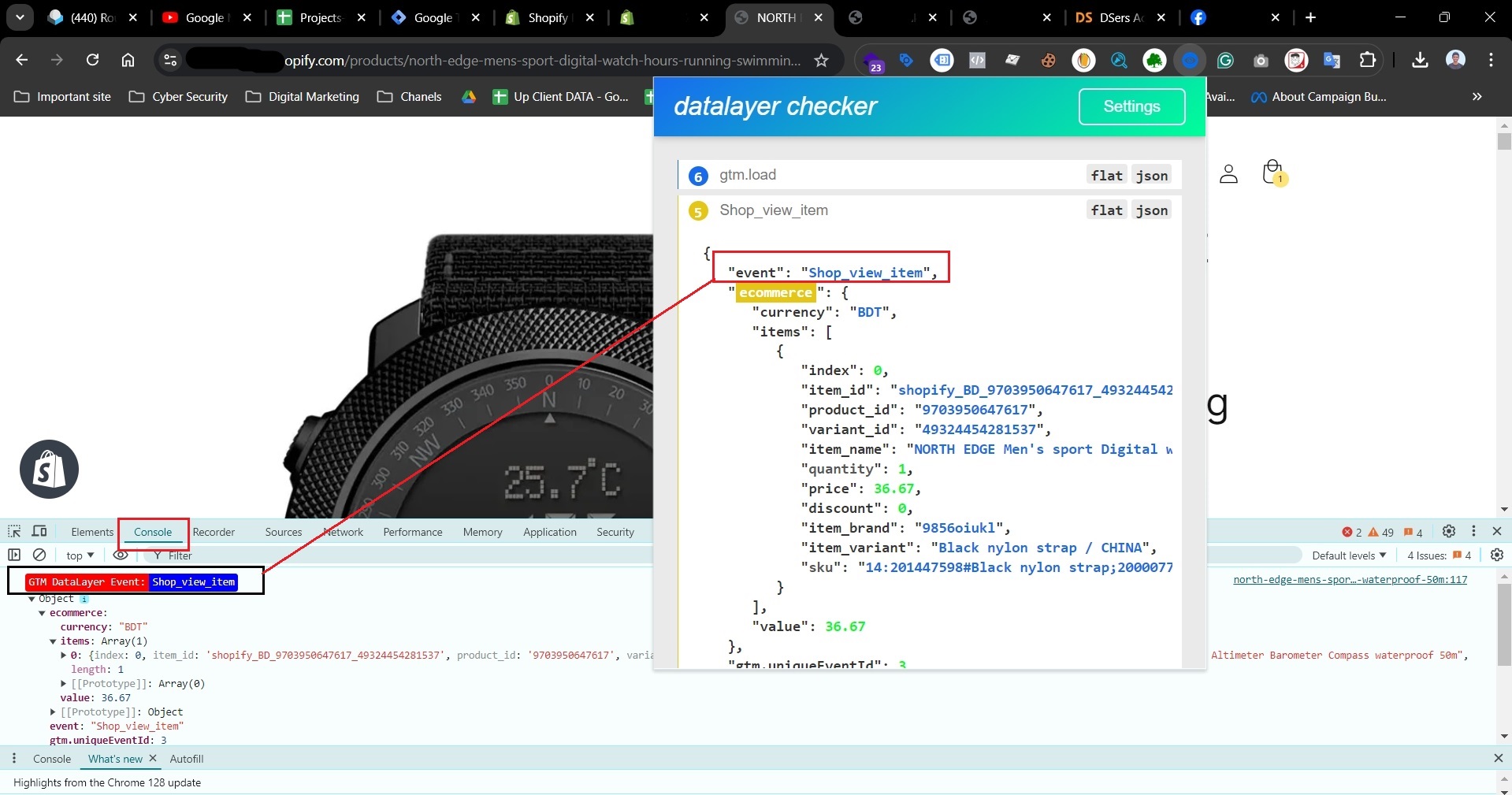The image size is (1512, 795).
Task: Collapse the items Array(1) node
Action: 53,641
